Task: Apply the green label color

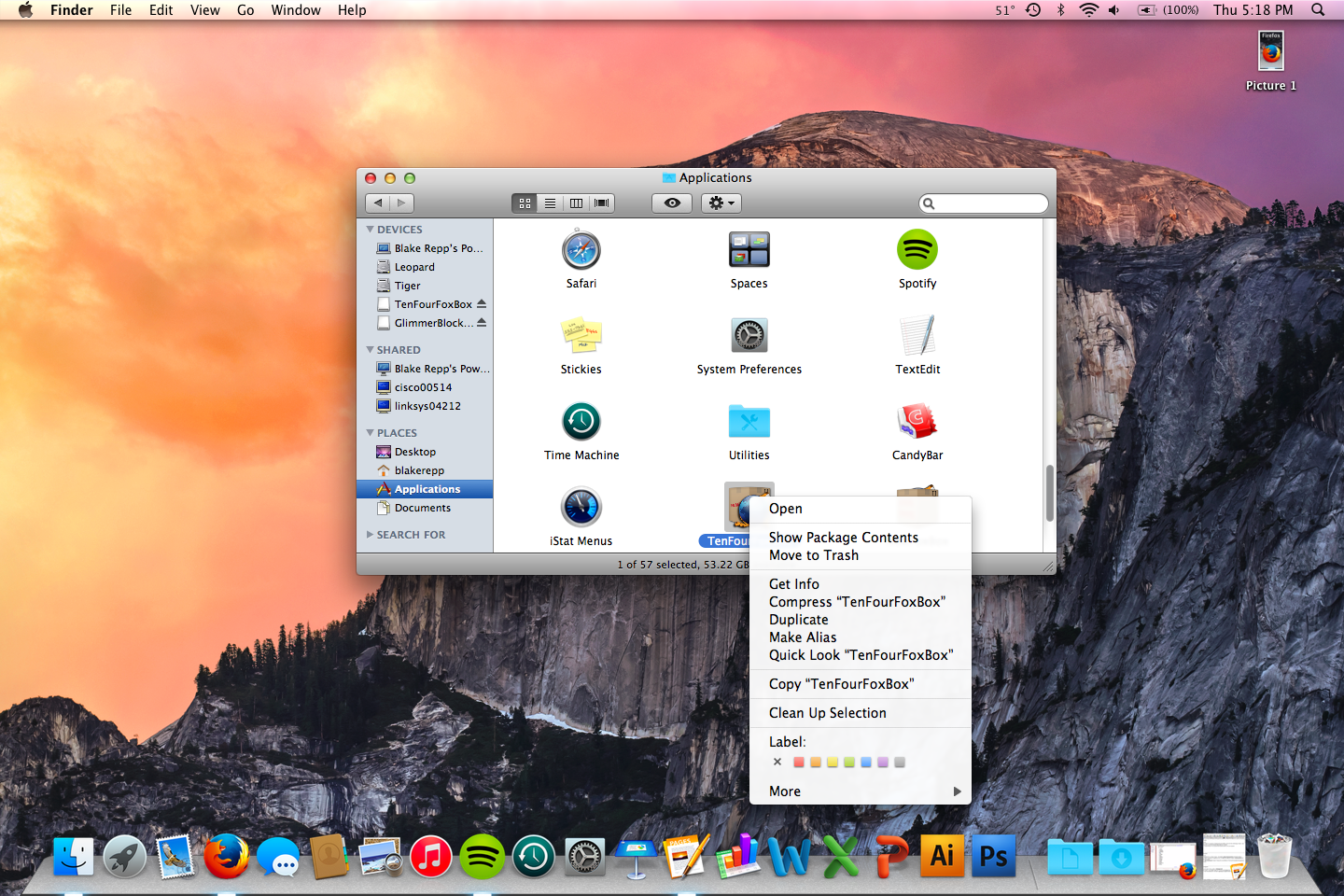Action: click(849, 763)
